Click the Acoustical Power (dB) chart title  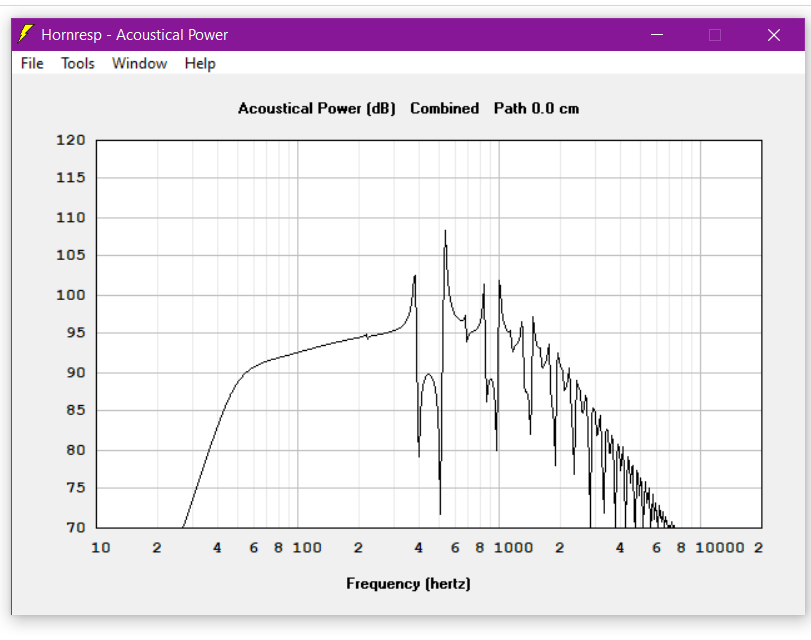(317, 109)
